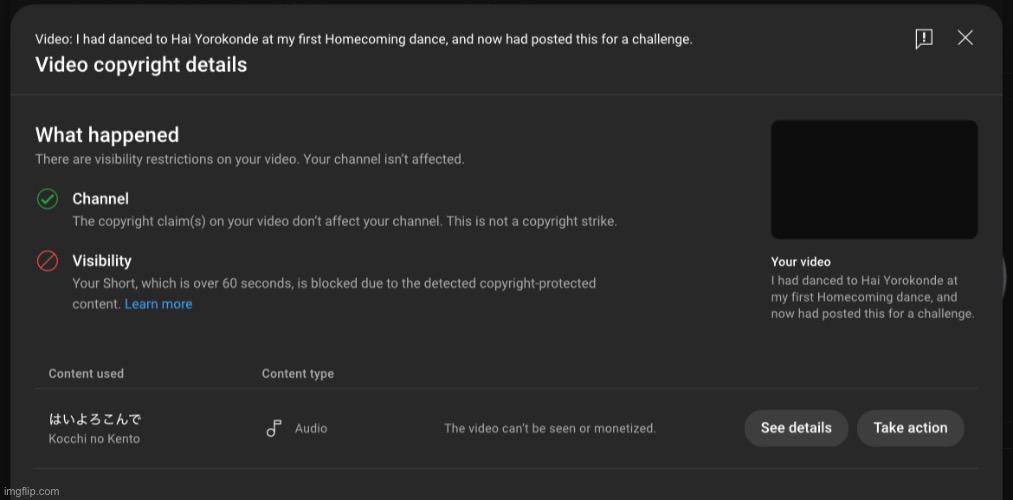Click the green Channel checkmark icon
This screenshot has width=1013, height=500.
(47, 199)
